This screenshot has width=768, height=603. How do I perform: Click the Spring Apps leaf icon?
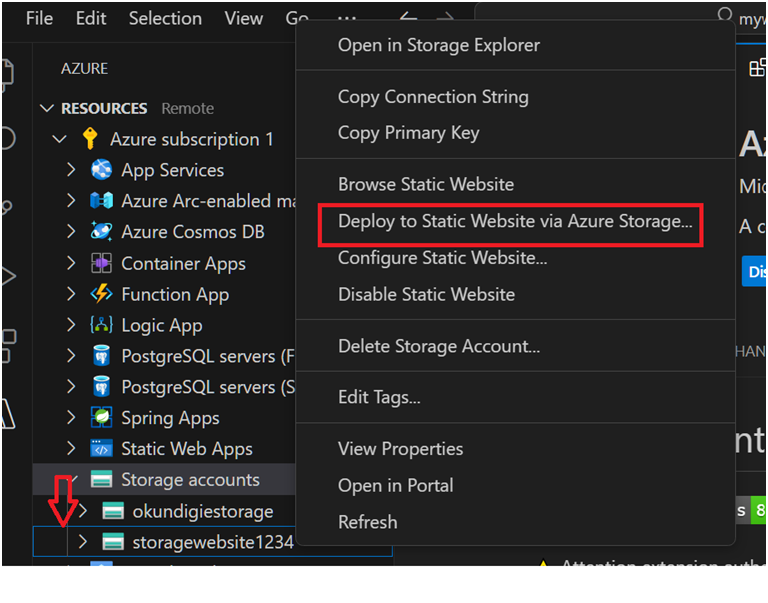(x=101, y=417)
